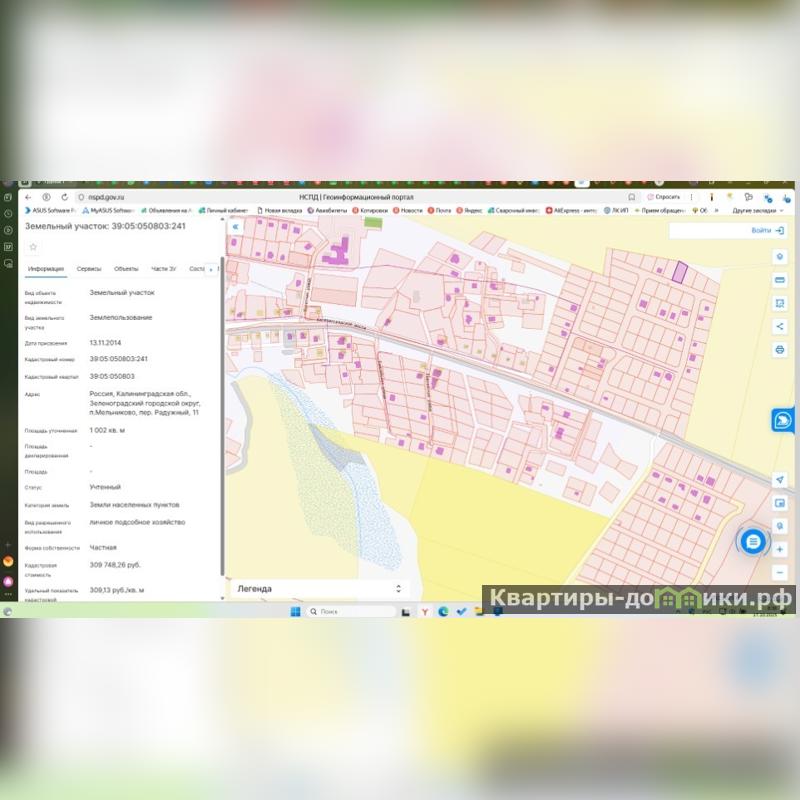Viewport: 800px width, 800px height.
Task: Open the map layers tool
Action: tap(780, 256)
